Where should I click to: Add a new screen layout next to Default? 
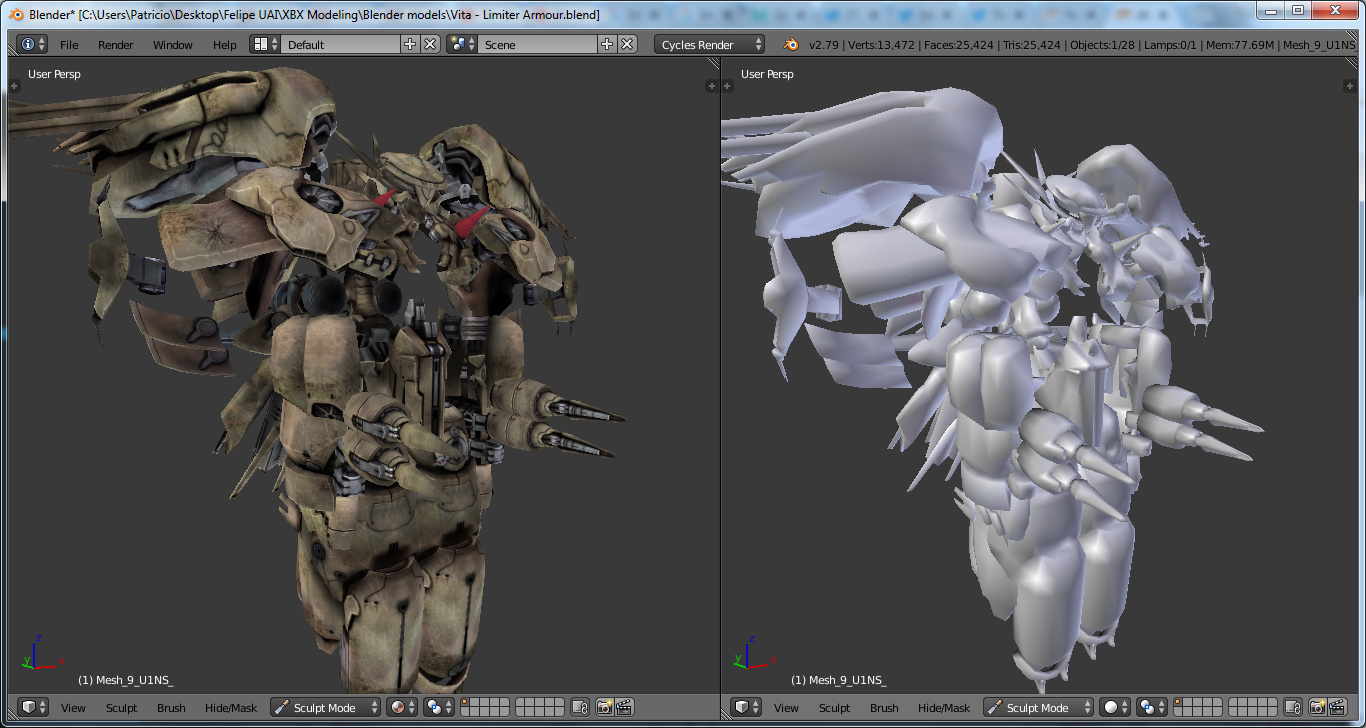tap(410, 44)
